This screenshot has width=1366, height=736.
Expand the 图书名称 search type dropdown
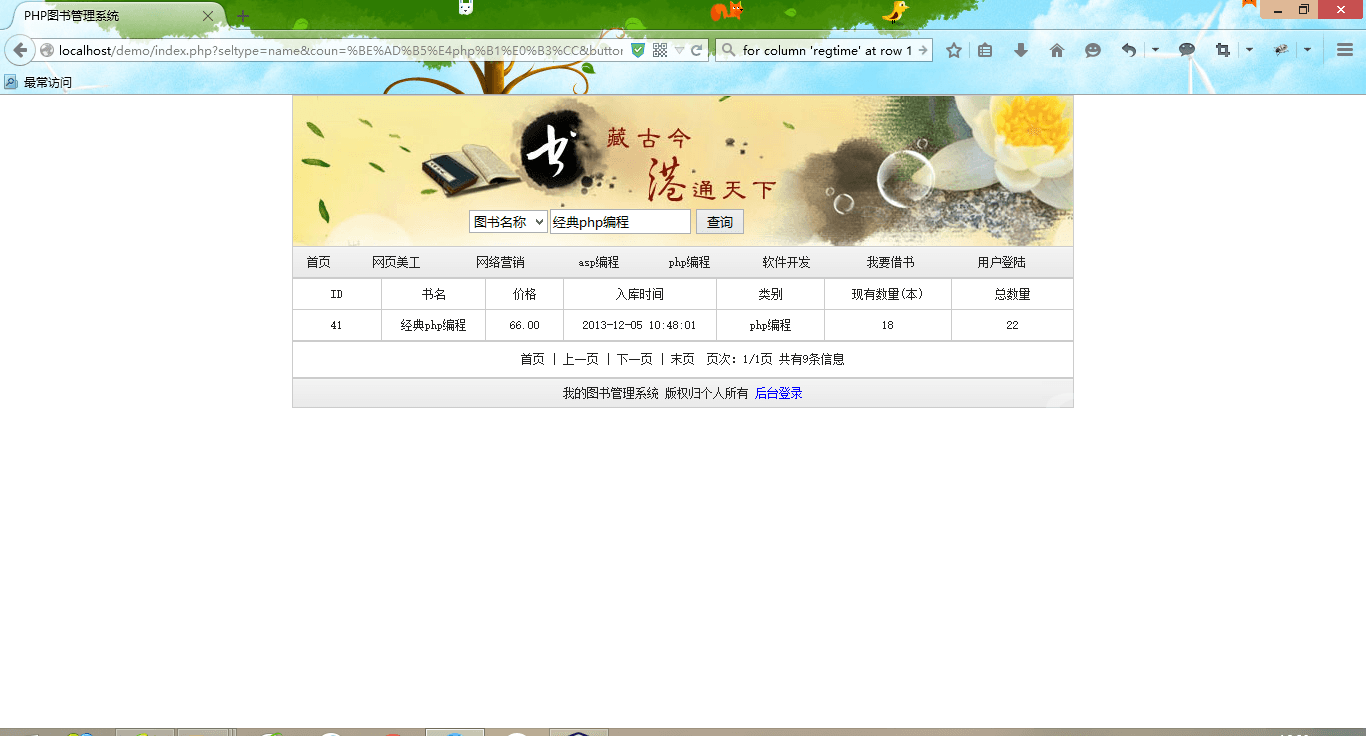pos(508,222)
